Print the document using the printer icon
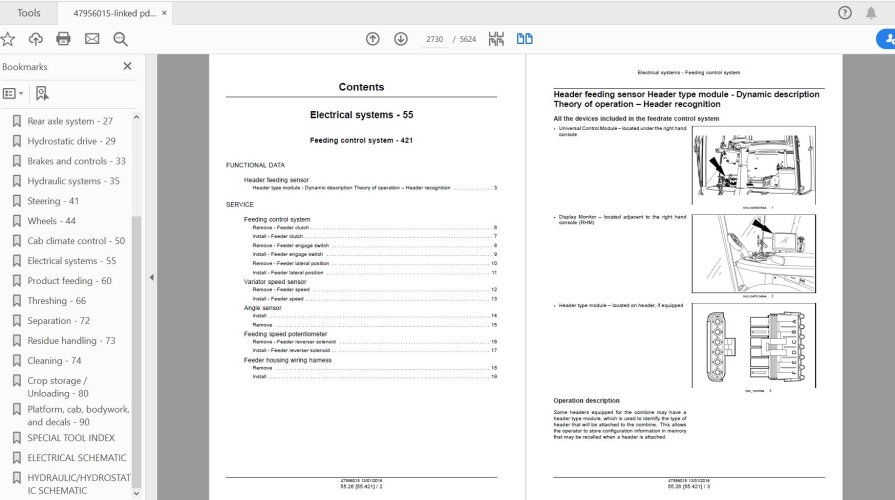895x500 pixels. coord(63,39)
